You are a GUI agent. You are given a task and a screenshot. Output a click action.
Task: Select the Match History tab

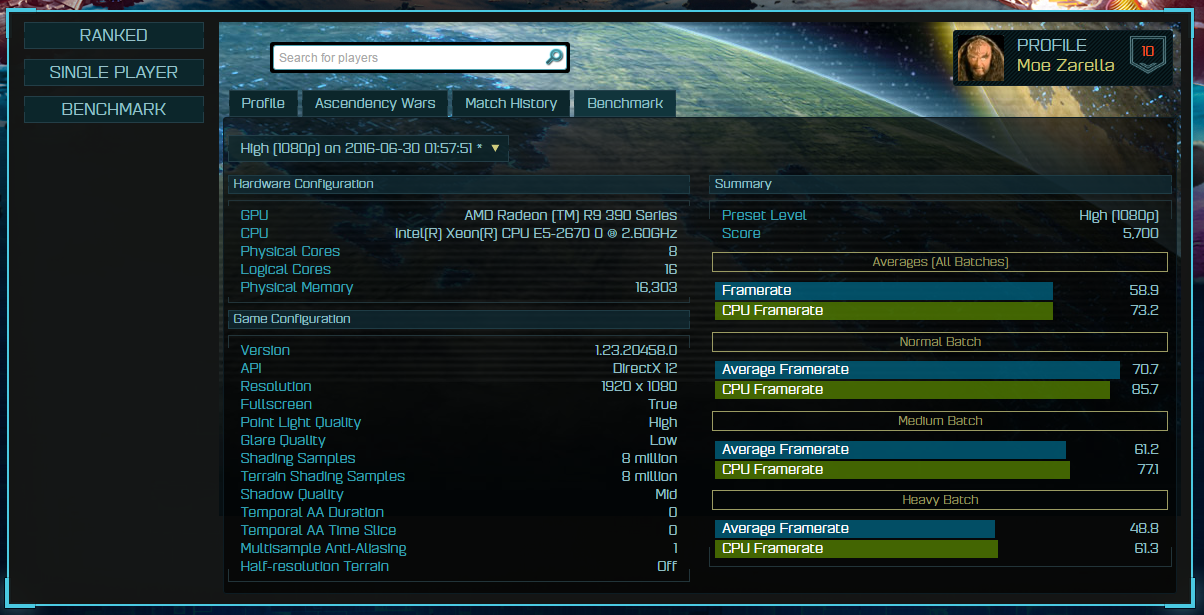coord(511,103)
